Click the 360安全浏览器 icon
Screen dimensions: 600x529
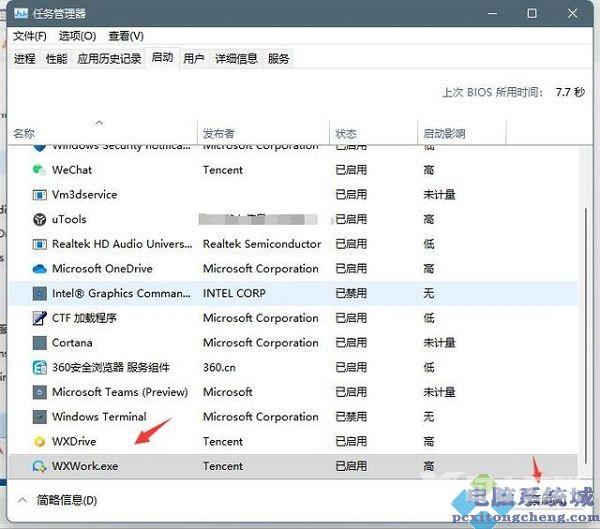[x=39, y=367]
